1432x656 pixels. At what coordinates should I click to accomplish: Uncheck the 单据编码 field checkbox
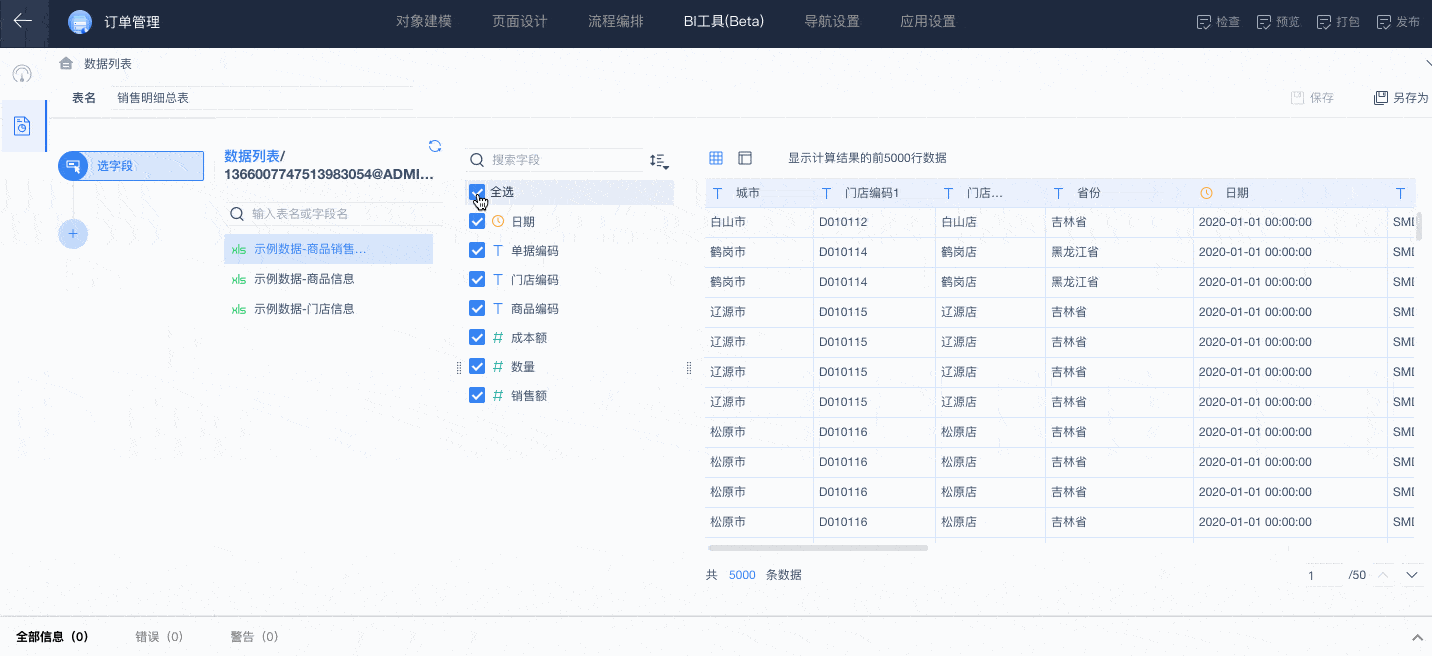pos(477,250)
